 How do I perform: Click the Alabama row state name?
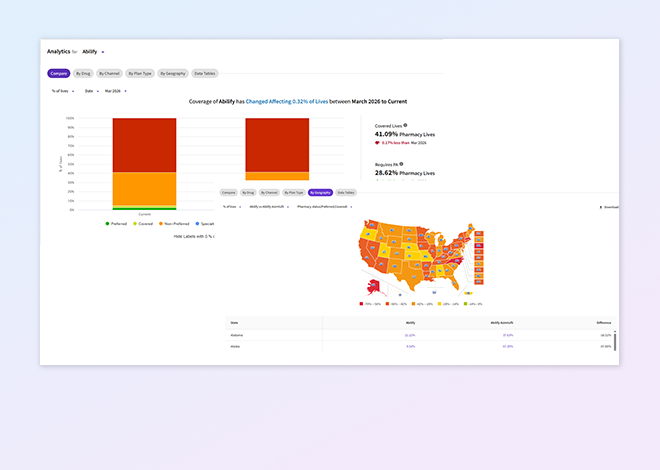(237, 335)
